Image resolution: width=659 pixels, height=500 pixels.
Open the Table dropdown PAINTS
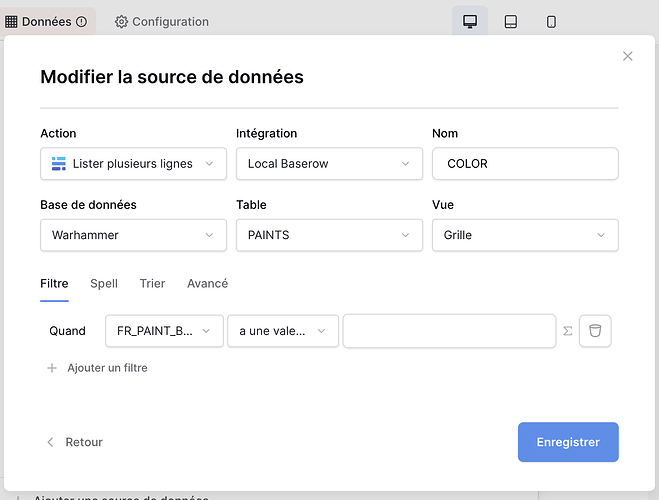click(x=329, y=236)
